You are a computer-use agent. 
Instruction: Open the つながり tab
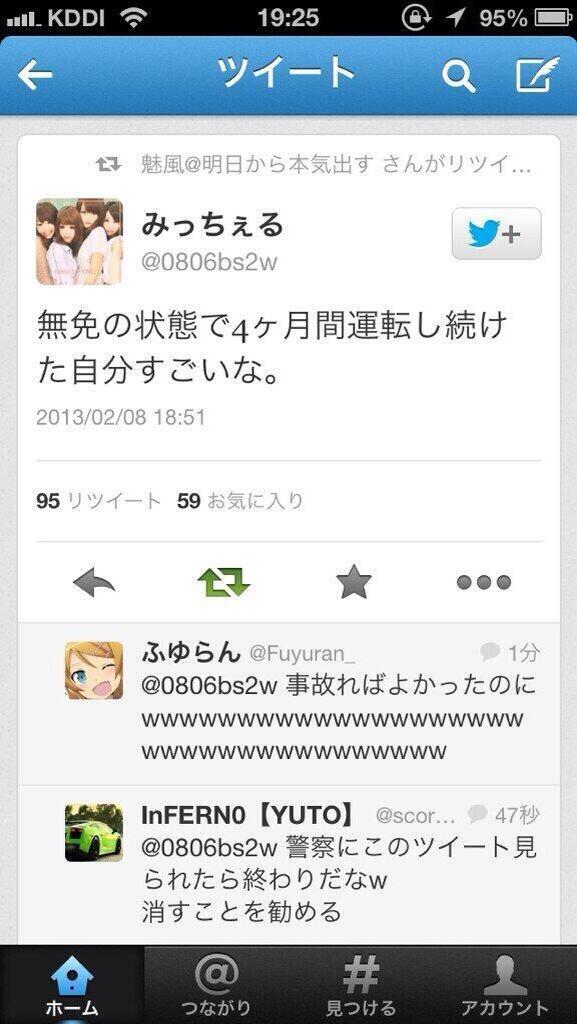tap(216, 985)
